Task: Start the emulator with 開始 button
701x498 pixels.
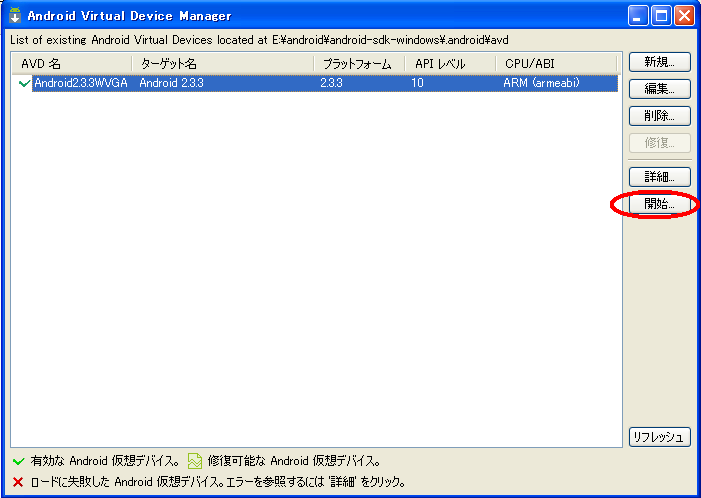Action: tap(659, 204)
